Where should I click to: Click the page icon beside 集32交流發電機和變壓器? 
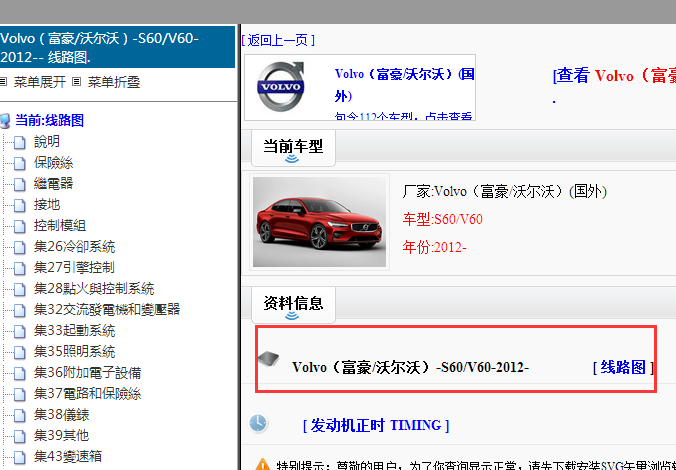[x=19, y=310]
